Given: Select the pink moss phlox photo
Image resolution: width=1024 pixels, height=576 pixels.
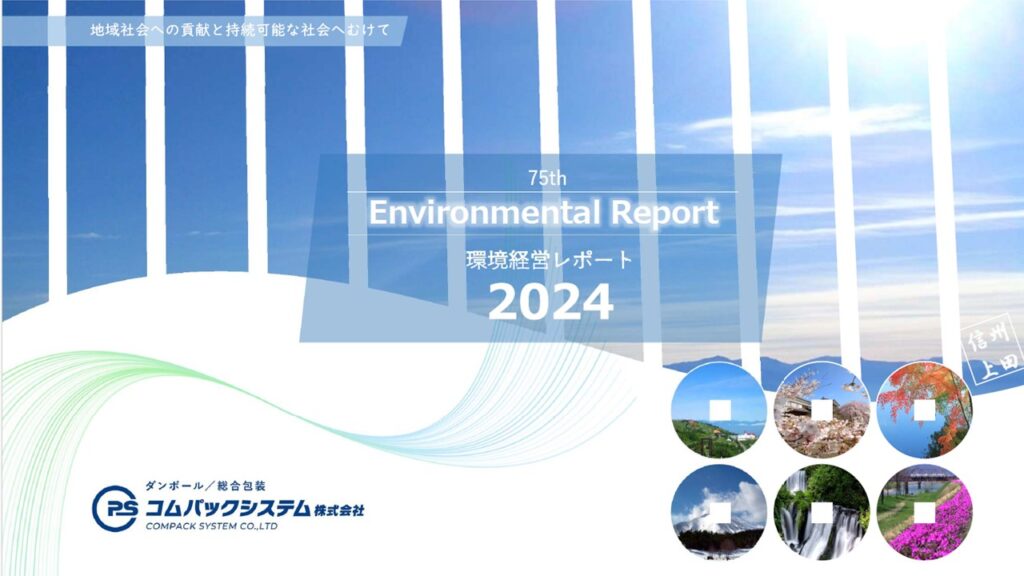Looking at the screenshot, I should pyautogui.click(x=924, y=512).
